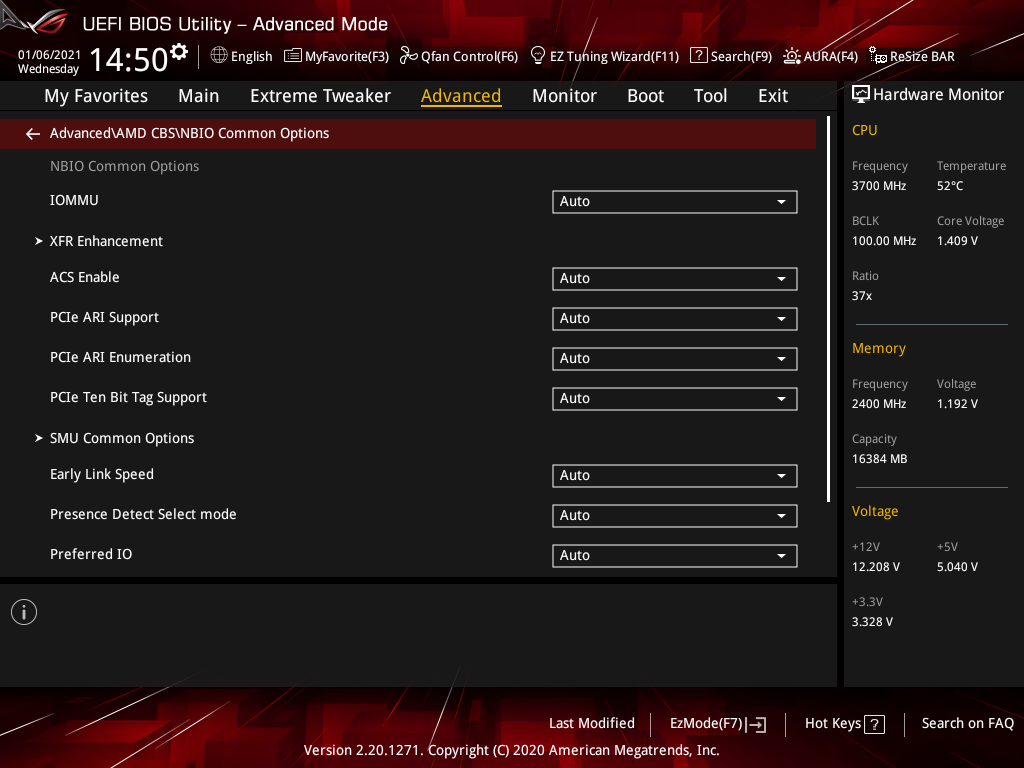Click the breadcrumb path Advanced\AMD CBS\NBIO Common Options

click(189, 133)
